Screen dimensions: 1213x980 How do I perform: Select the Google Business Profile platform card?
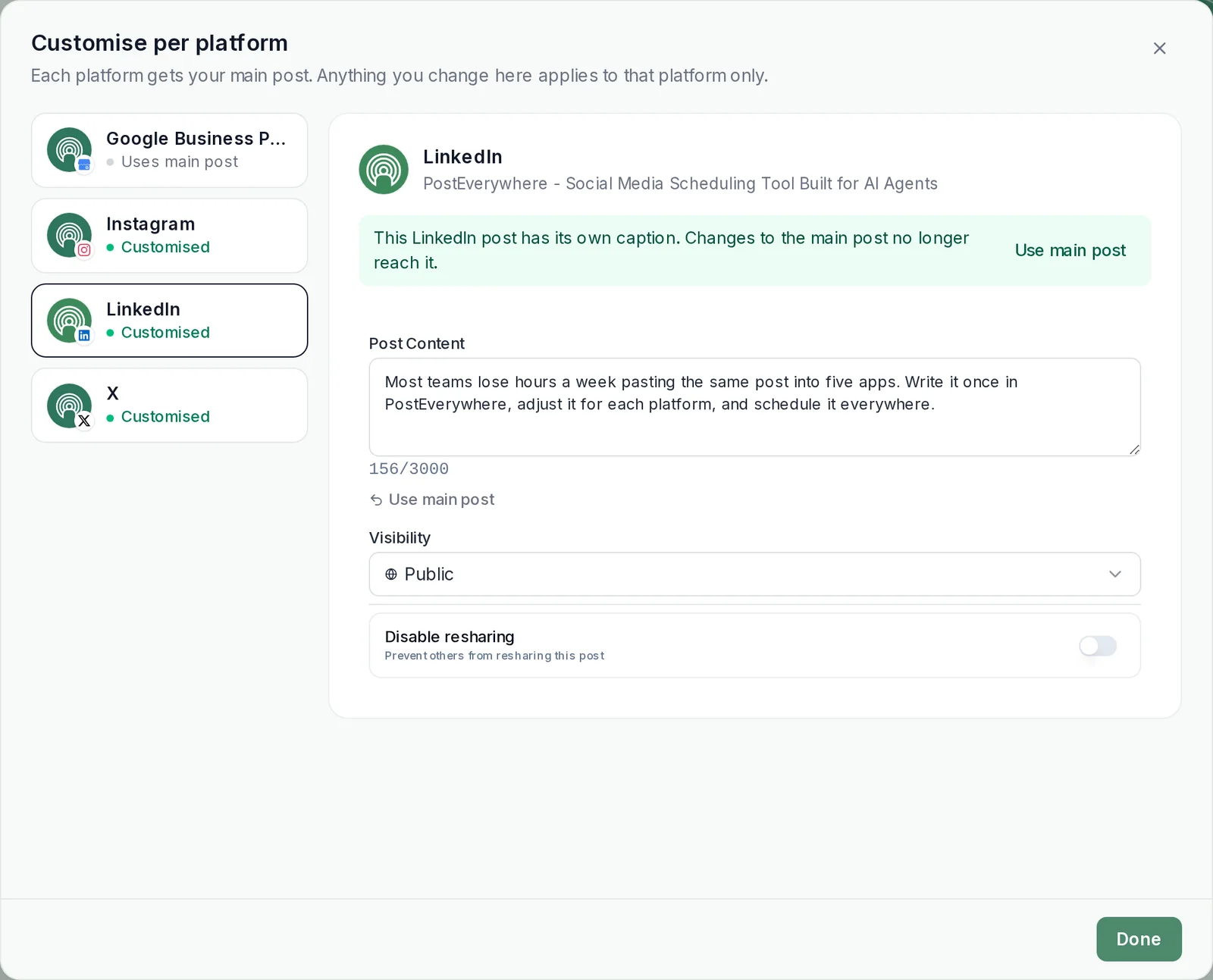point(169,150)
